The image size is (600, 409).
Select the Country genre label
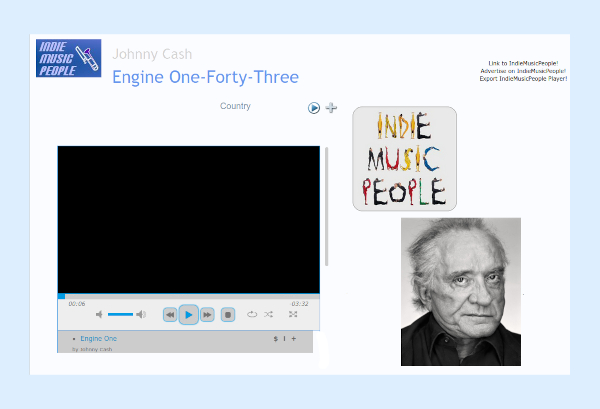tap(235, 106)
